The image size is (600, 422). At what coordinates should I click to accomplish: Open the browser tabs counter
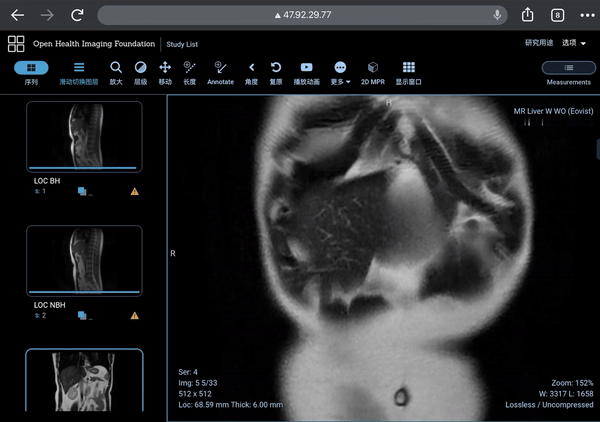tap(557, 15)
